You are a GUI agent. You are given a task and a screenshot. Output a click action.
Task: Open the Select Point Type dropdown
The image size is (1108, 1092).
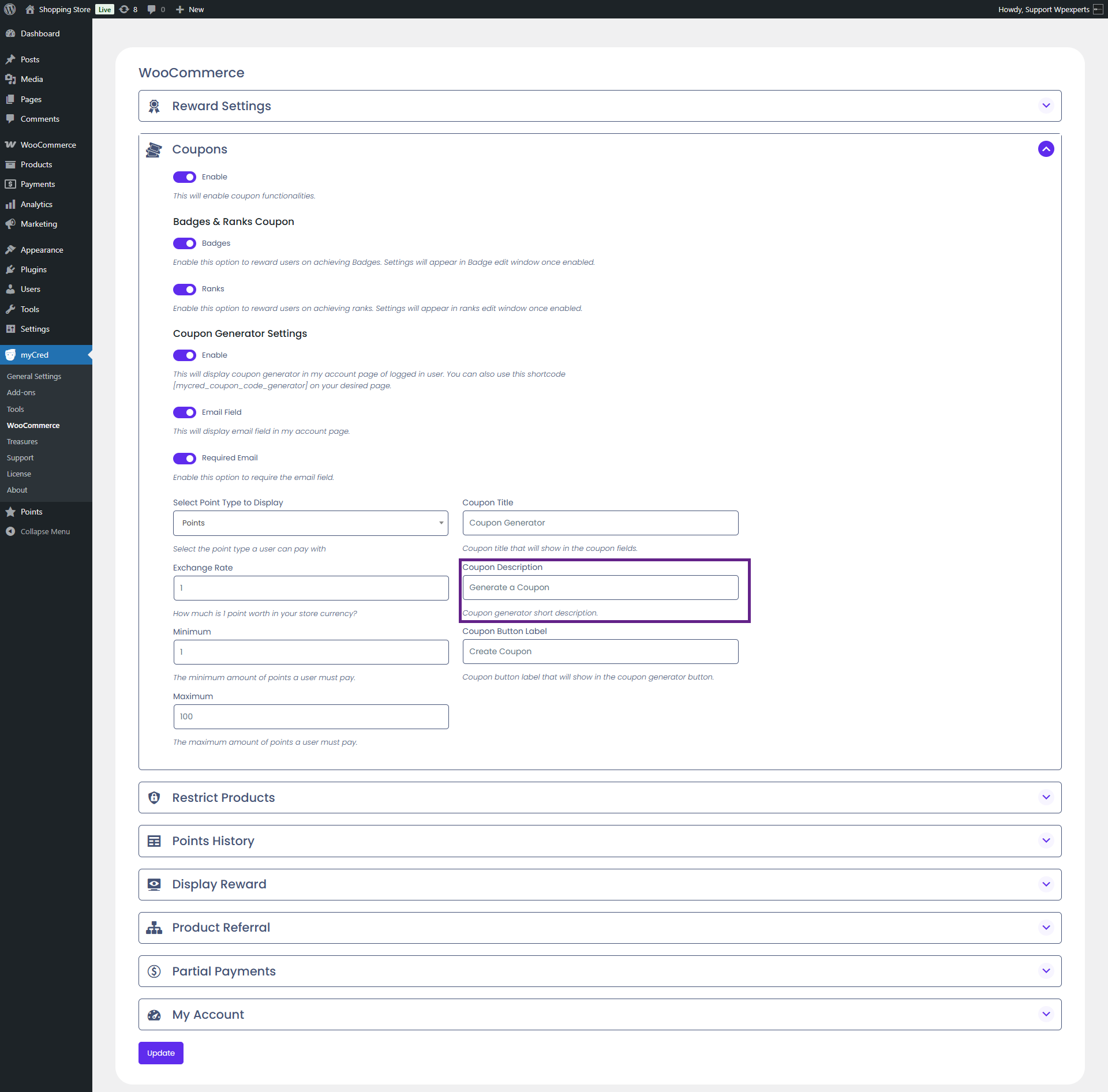pyautogui.click(x=310, y=523)
